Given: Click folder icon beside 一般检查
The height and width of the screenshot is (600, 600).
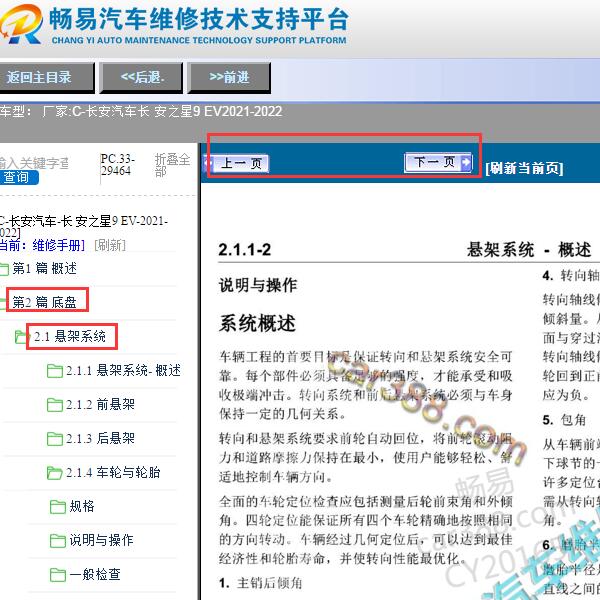Looking at the screenshot, I should click(x=58, y=575).
